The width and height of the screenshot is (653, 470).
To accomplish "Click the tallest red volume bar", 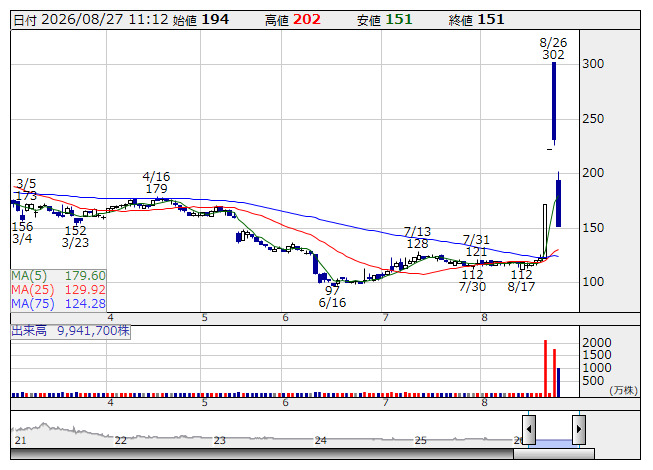I will point(546,368).
